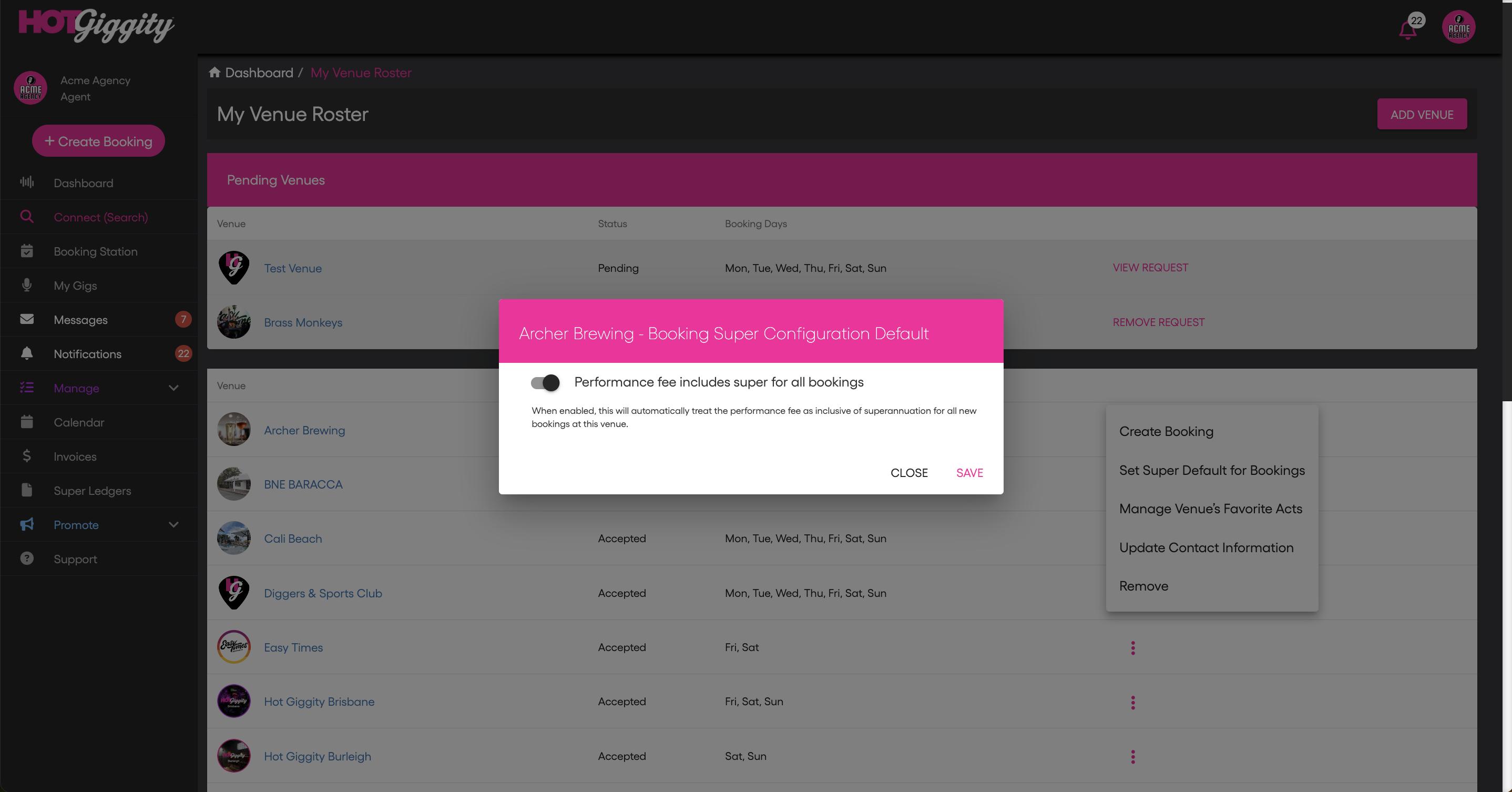This screenshot has width=1512, height=792.
Task: Click the My Gigs microphone icon
Action: click(x=26, y=286)
